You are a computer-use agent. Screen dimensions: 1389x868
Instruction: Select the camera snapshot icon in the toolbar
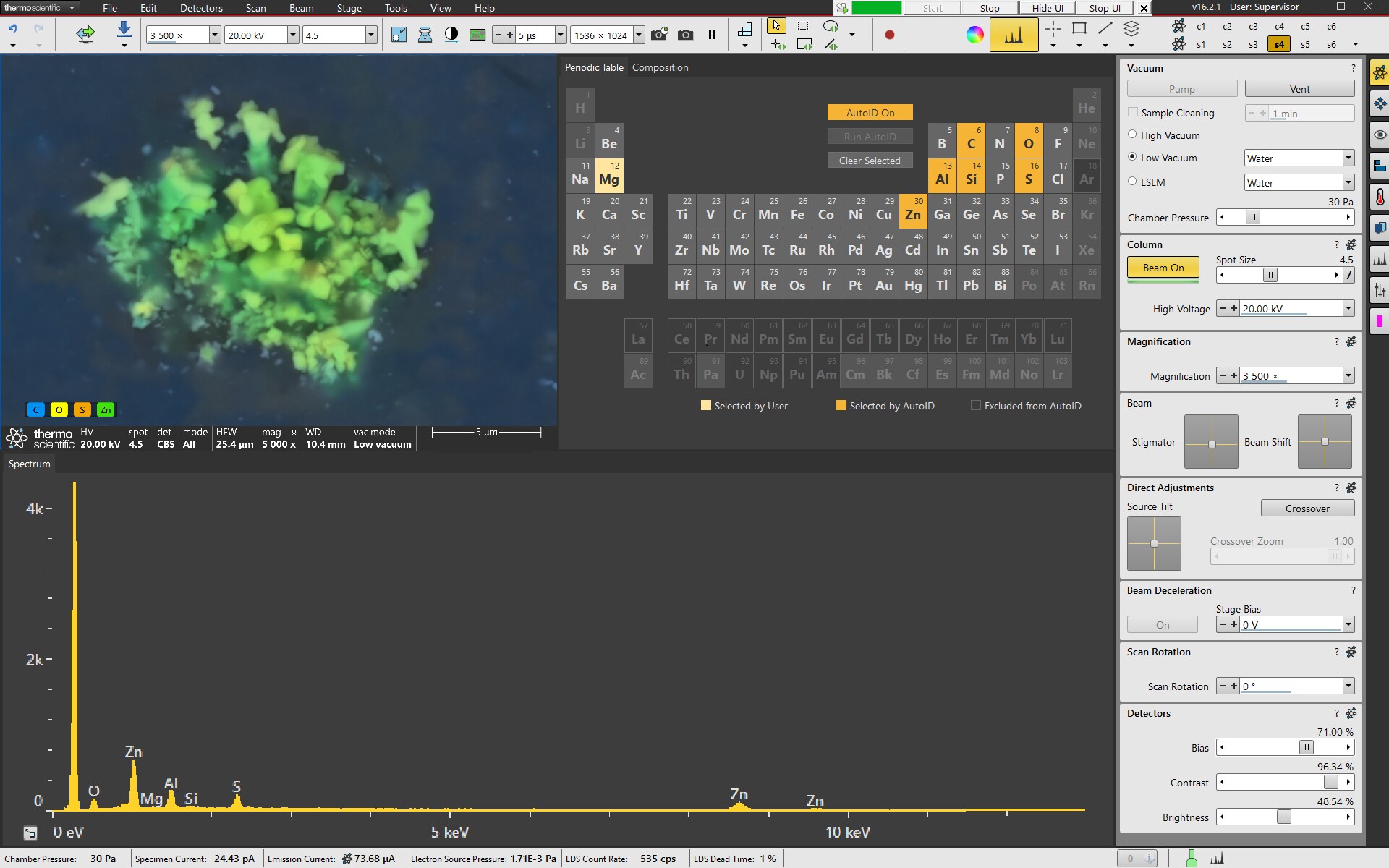pos(685,34)
